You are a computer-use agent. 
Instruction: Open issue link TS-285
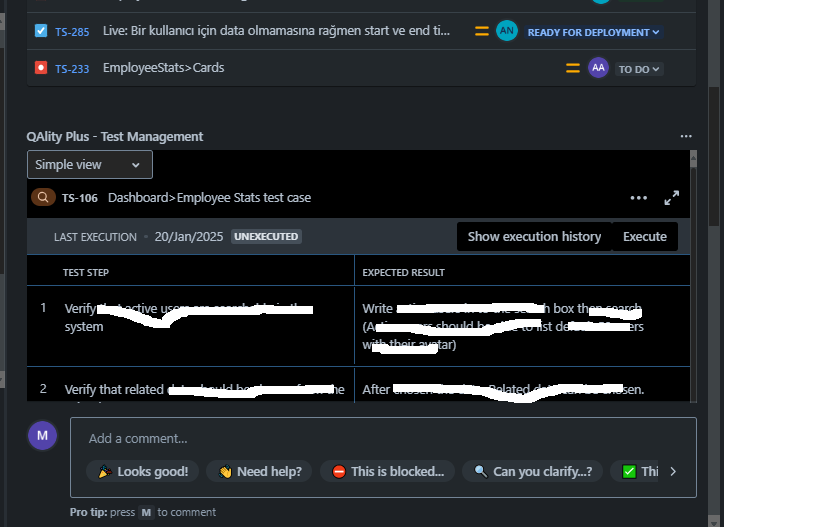click(72, 32)
